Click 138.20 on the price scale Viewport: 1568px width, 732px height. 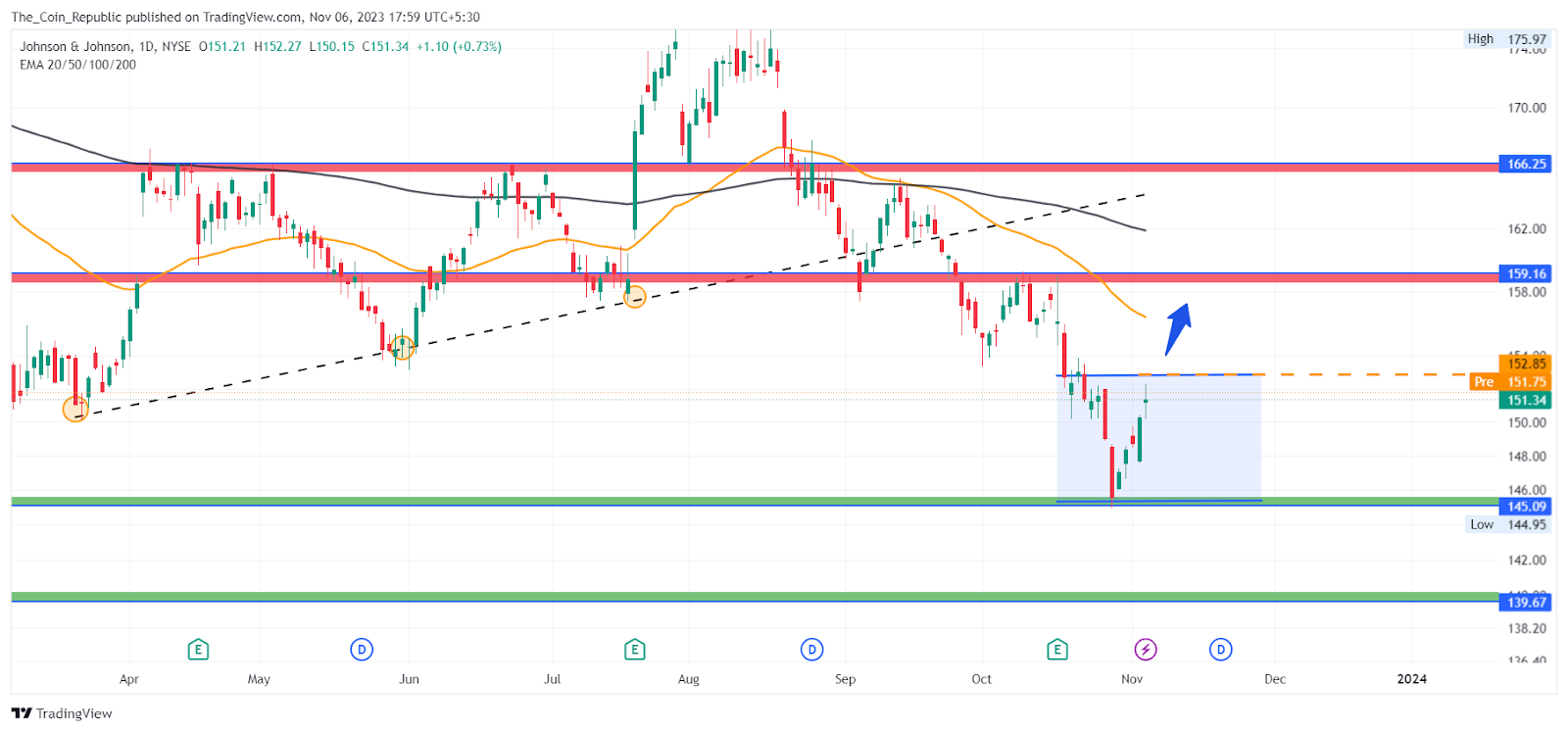coord(1527,629)
